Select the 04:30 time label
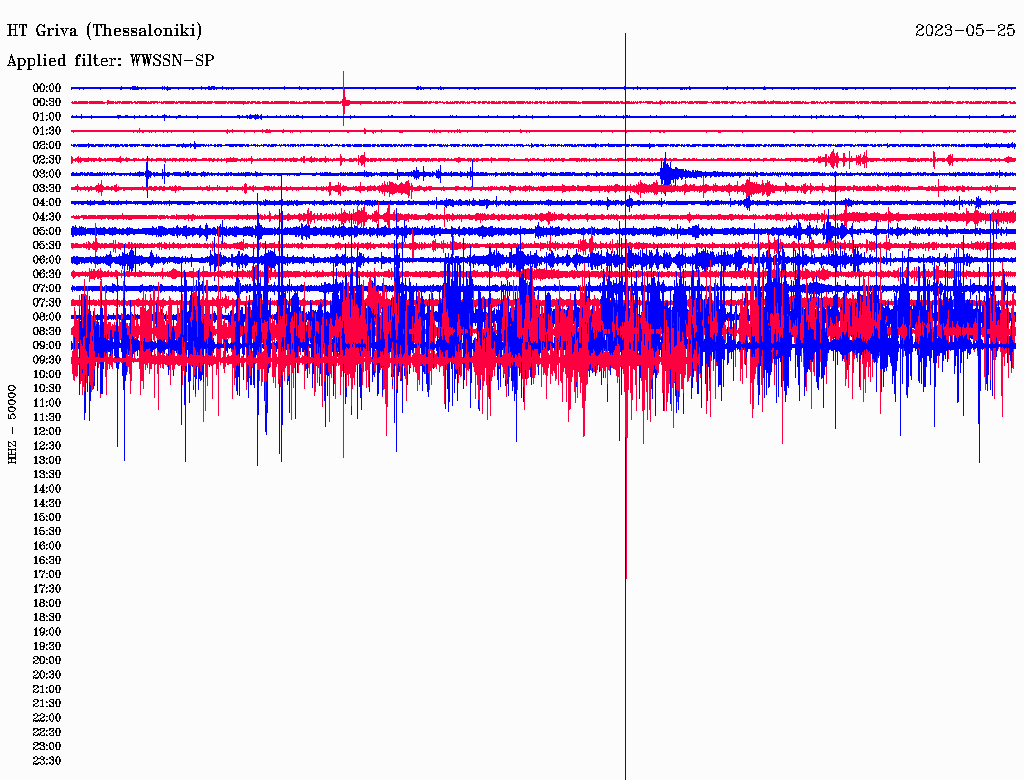Screen dimensions: 1024x780 pos(47,217)
